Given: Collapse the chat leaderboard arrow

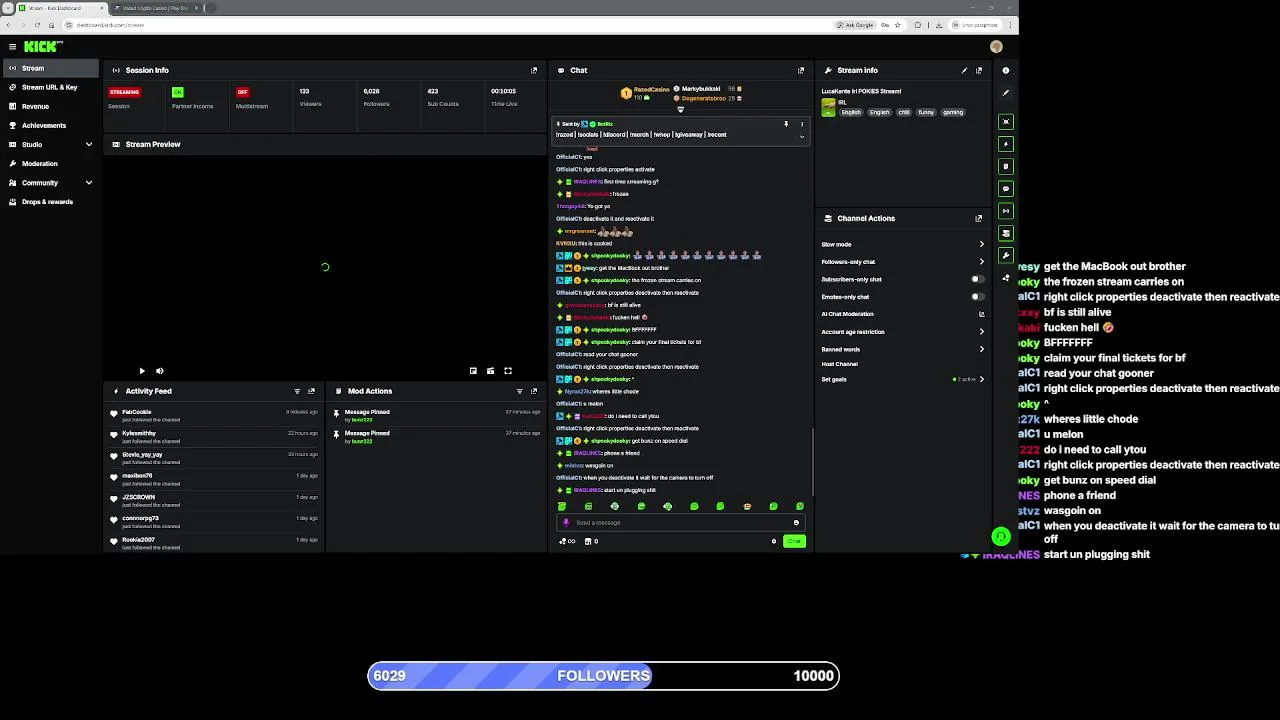Looking at the screenshot, I should point(680,110).
